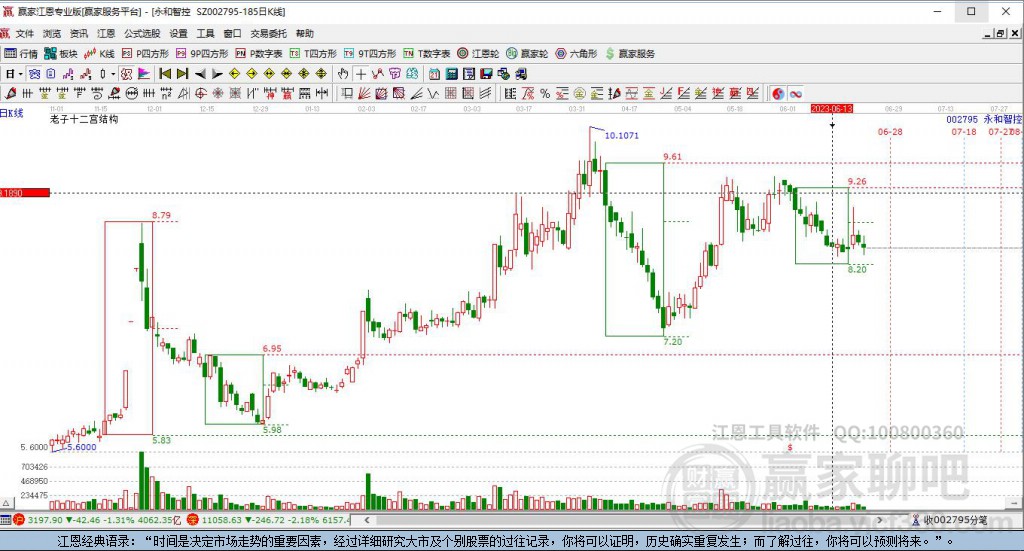Select the hand pan tool

tap(343, 74)
